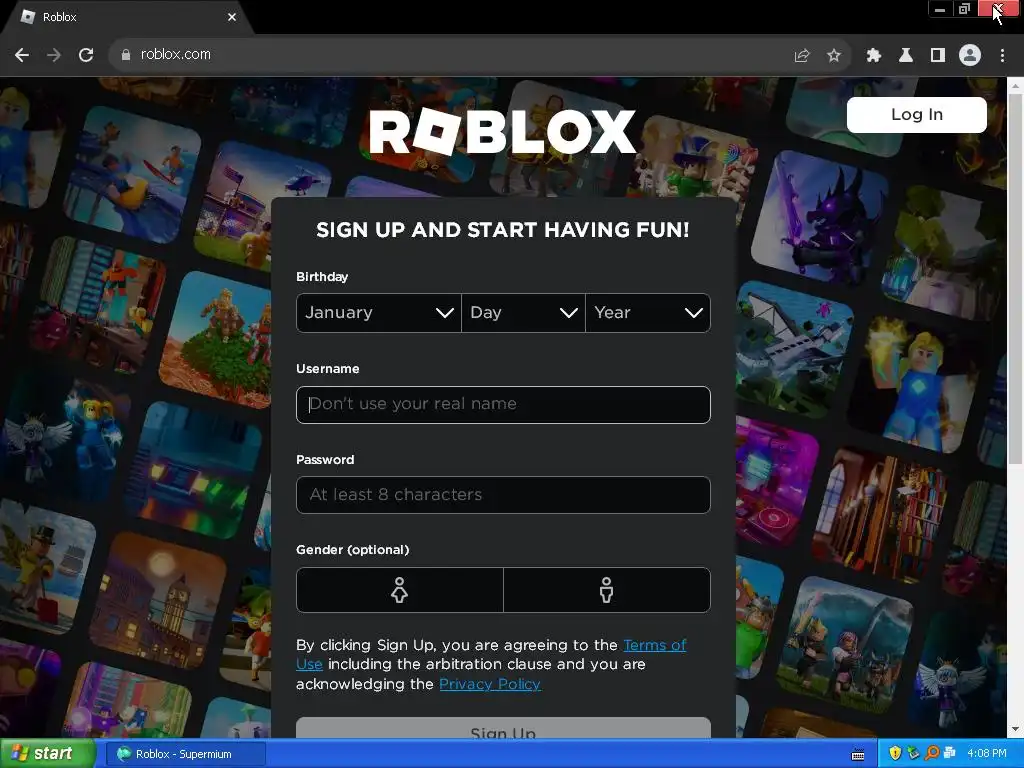Open the Privacy Policy link
This screenshot has height=768, width=1024.
[x=490, y=684]
